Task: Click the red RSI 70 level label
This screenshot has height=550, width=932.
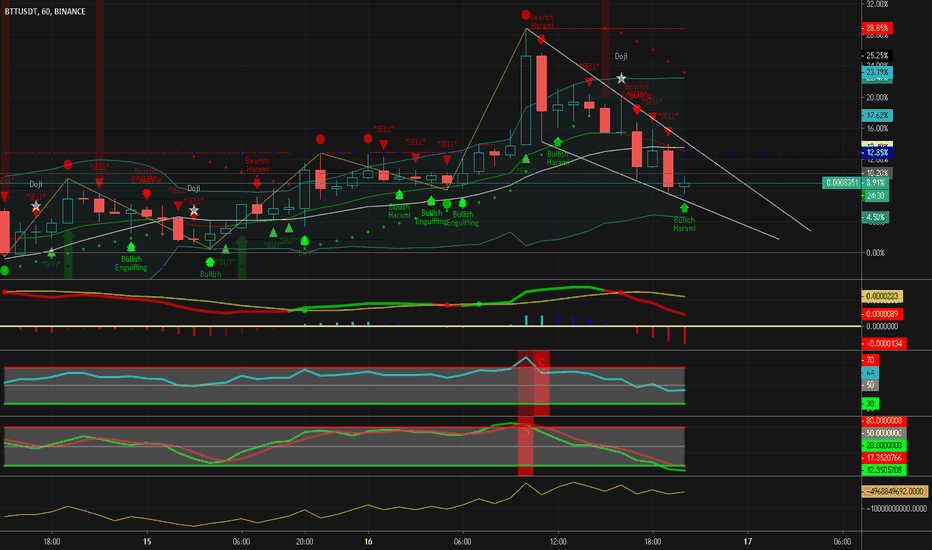Action: (x=870, y=360)
